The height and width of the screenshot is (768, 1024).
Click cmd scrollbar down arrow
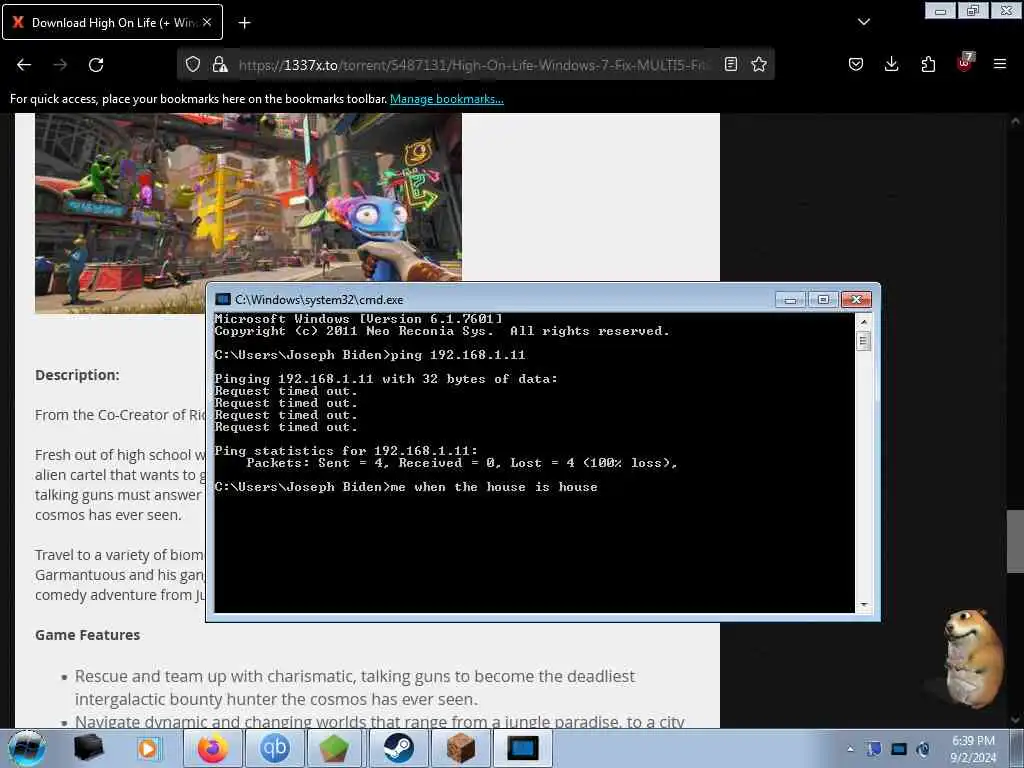coord(863,605)
